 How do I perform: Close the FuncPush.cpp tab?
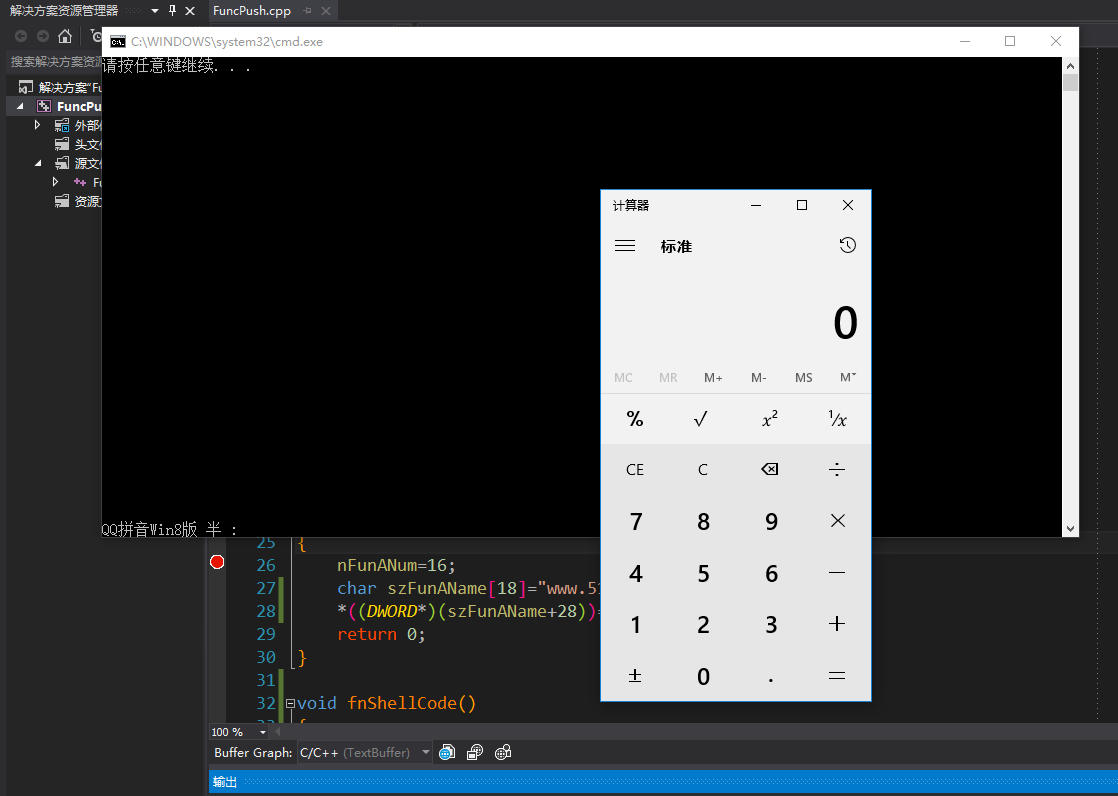326,11
